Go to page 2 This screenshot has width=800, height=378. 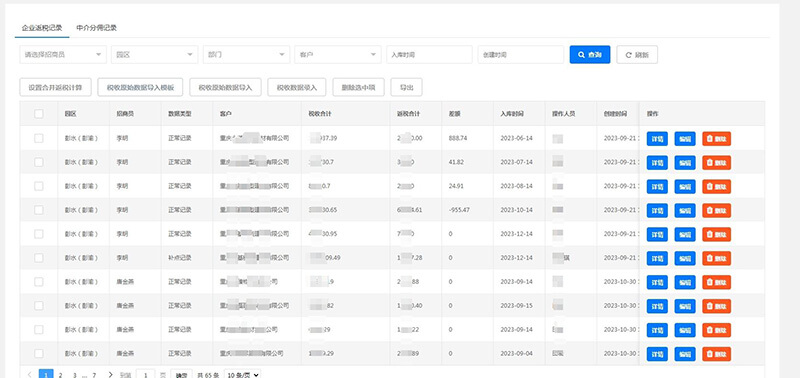(x=60, y=375)
